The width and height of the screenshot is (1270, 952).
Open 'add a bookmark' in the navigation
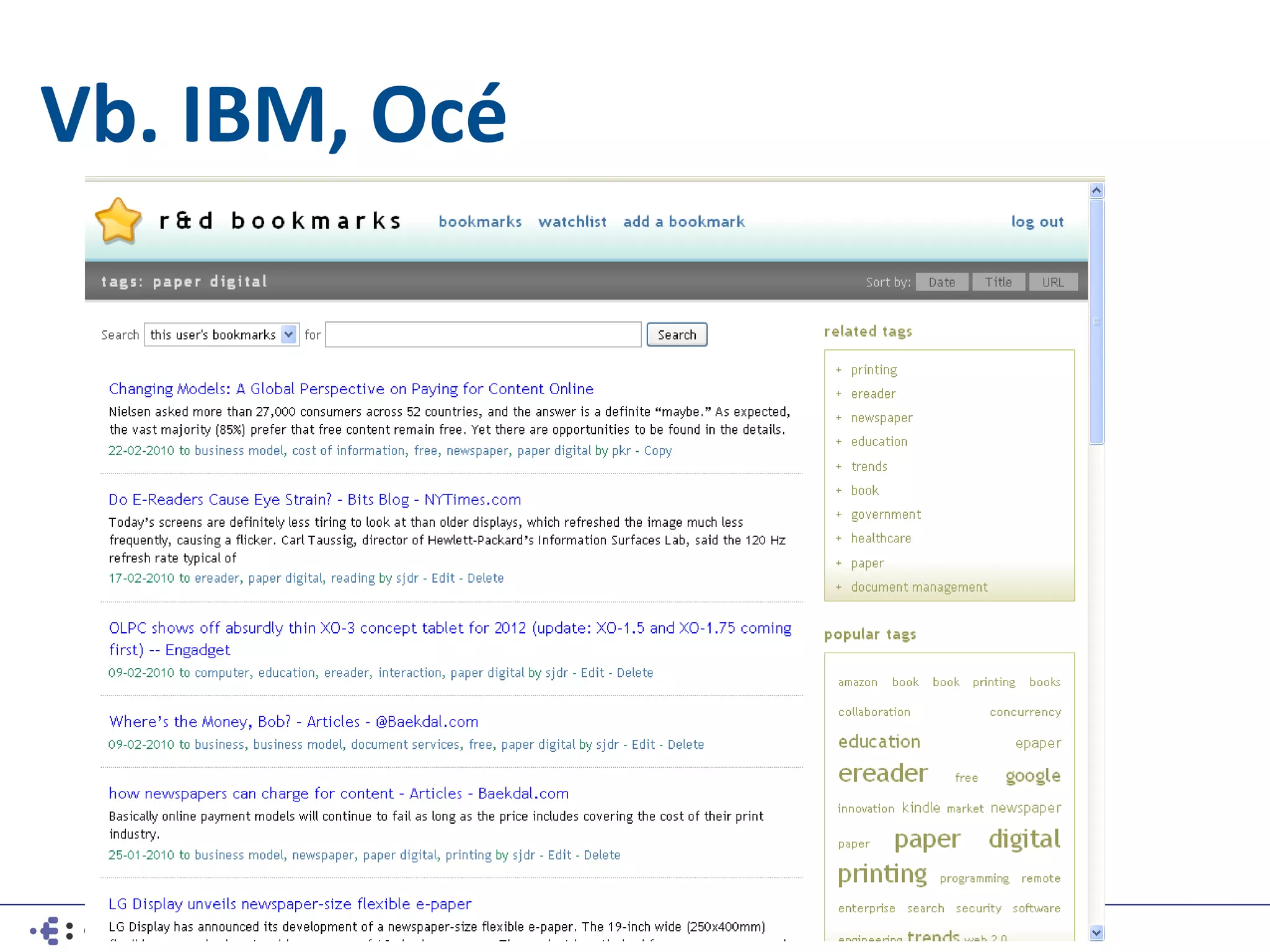click(x=684, y=222)
